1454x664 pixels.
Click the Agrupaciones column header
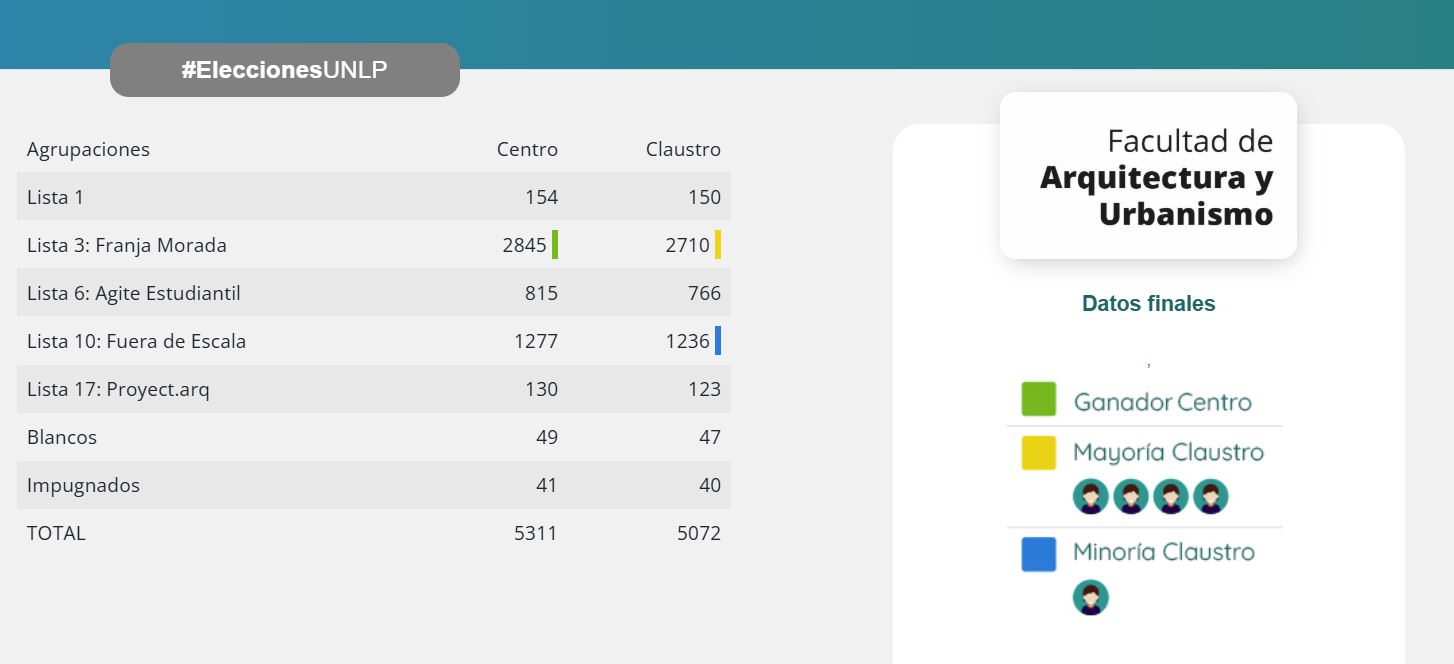pyautogui.click(x=88, y=149)
